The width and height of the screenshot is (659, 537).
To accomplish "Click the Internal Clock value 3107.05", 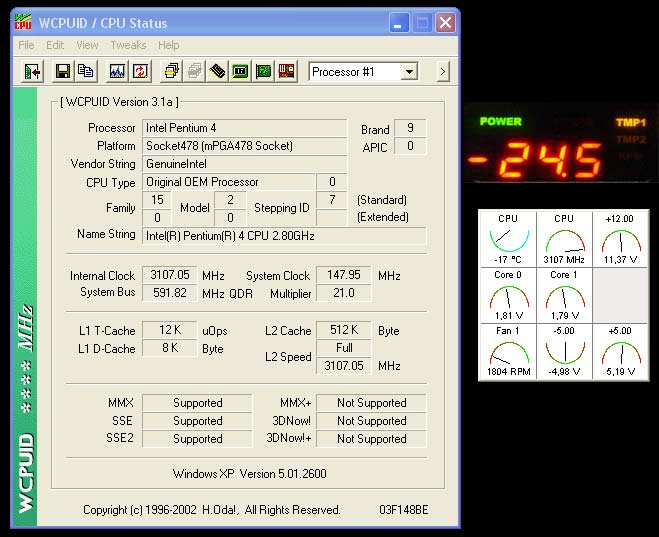I will [170, 275].
